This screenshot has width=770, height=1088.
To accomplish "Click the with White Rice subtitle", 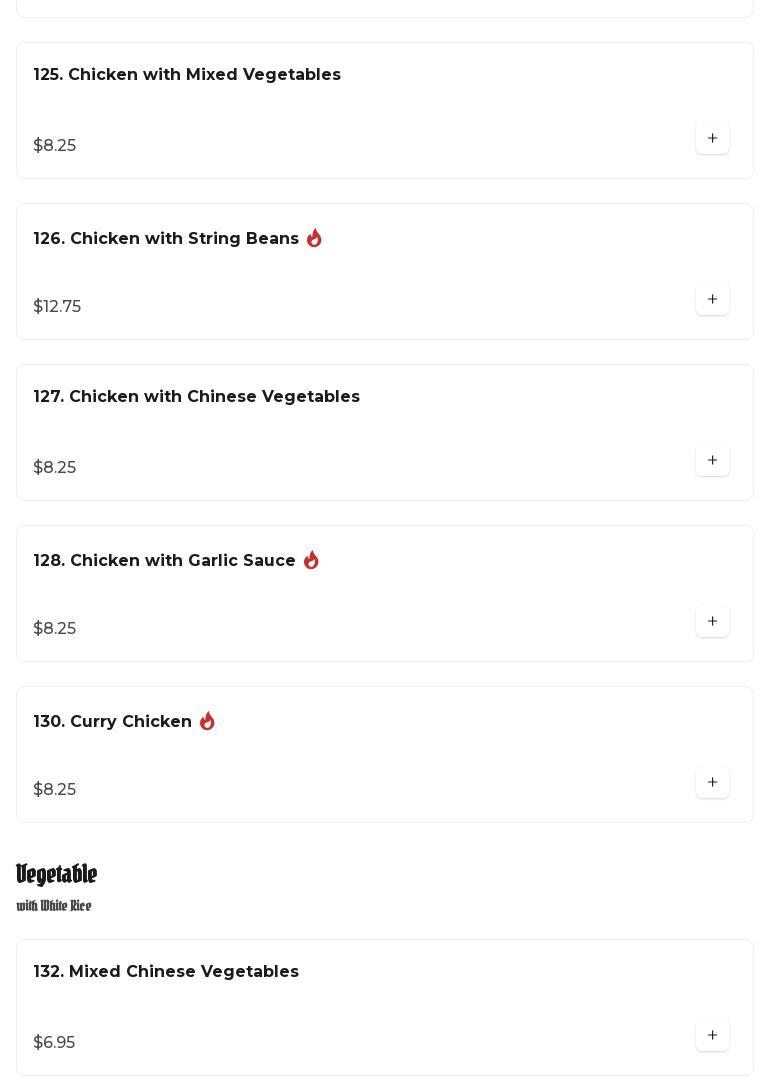I will click(x=54, y=906).
